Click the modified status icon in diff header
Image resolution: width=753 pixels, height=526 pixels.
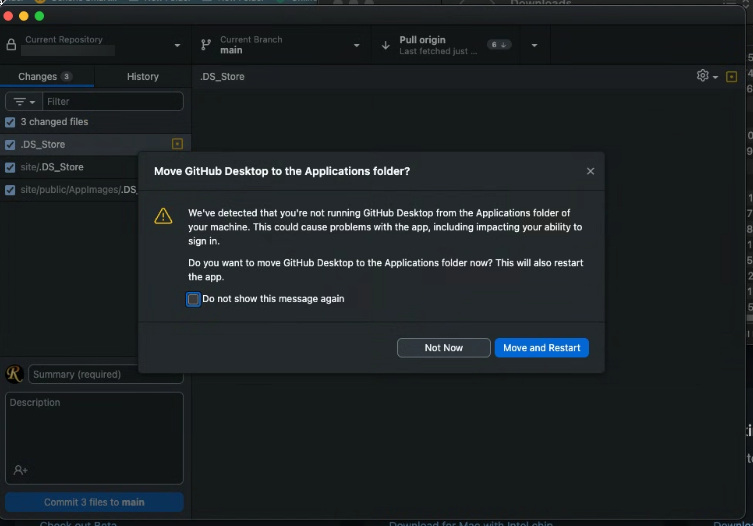click(x=731, y=77)
